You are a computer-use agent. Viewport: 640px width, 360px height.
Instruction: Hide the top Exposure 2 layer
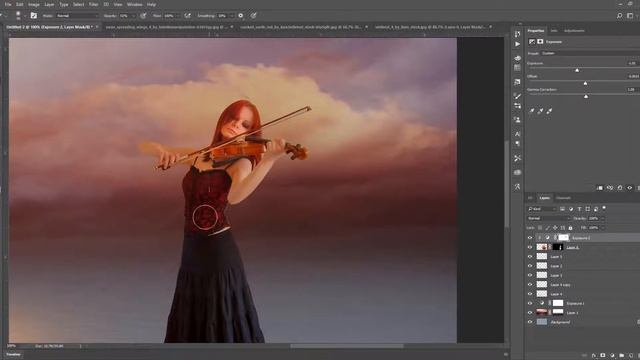click(x=530, y=238)
